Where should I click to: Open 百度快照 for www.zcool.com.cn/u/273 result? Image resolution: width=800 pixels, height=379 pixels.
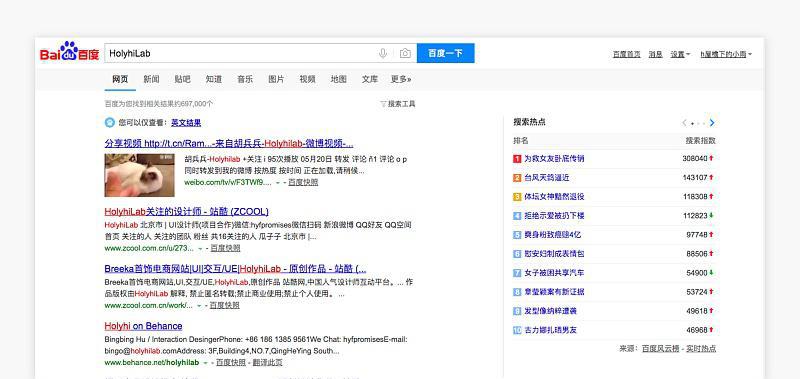tap(225, 248)
